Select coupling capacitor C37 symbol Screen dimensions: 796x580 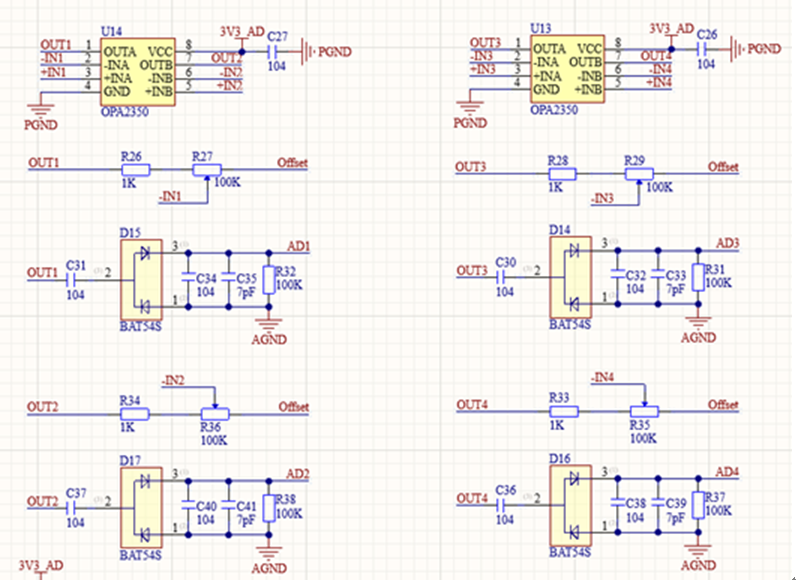[x=72, y=507]
